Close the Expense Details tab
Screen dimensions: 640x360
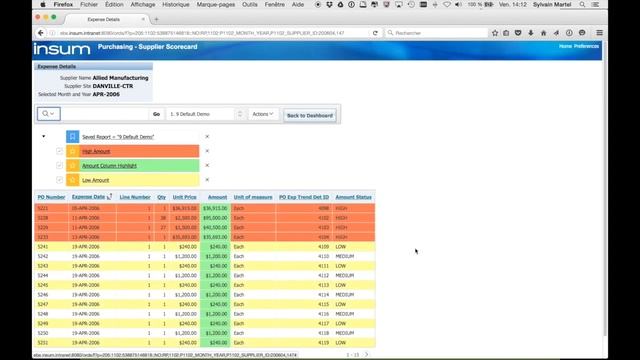(x=143, y=19)
